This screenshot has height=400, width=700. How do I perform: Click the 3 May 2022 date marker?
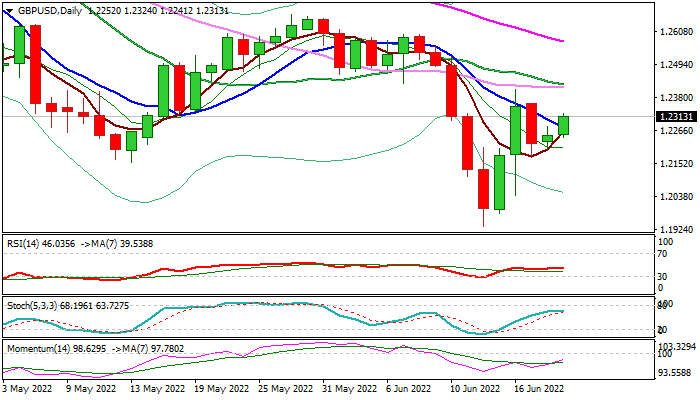point(27,389)
